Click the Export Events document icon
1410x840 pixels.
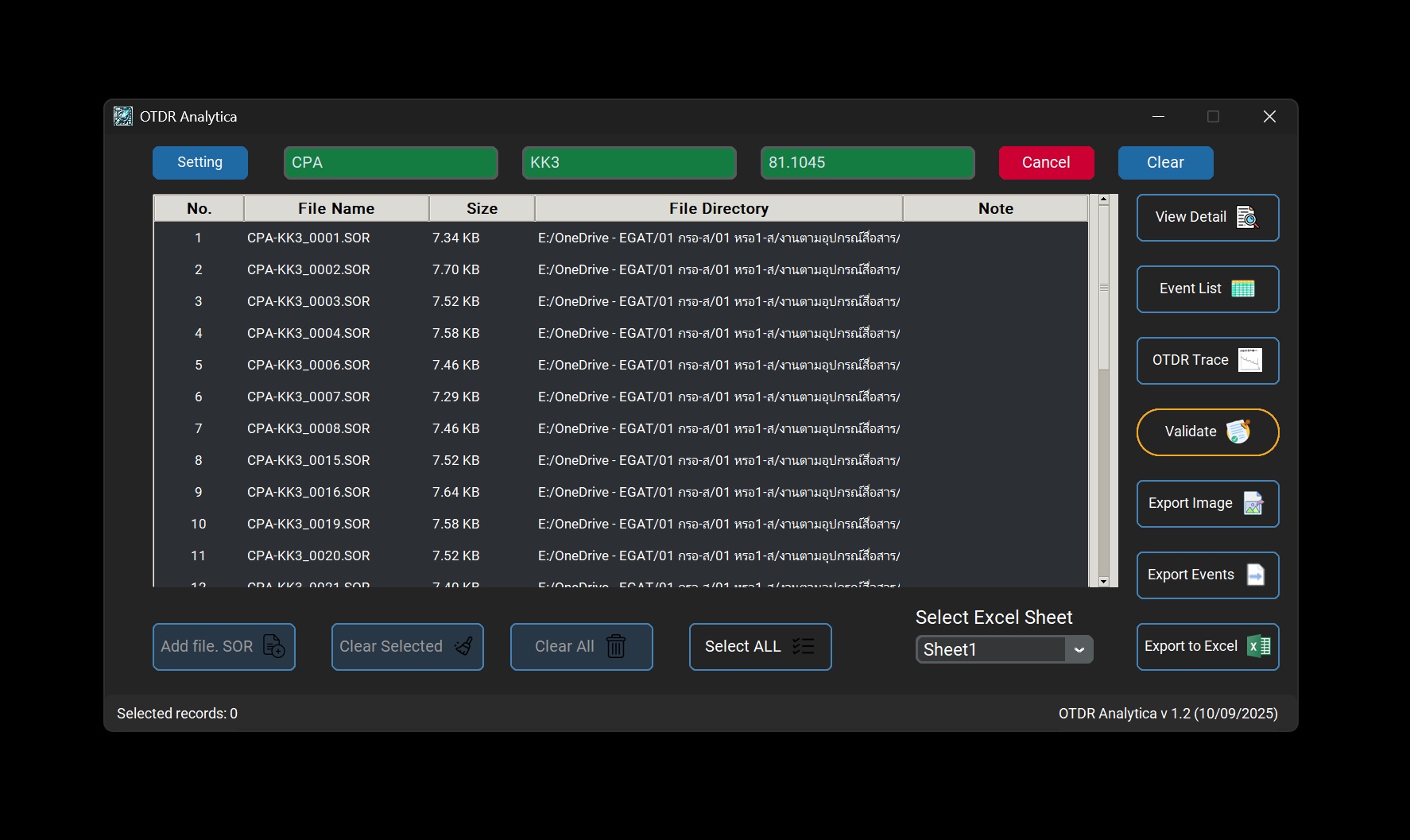click(1255, 575)
